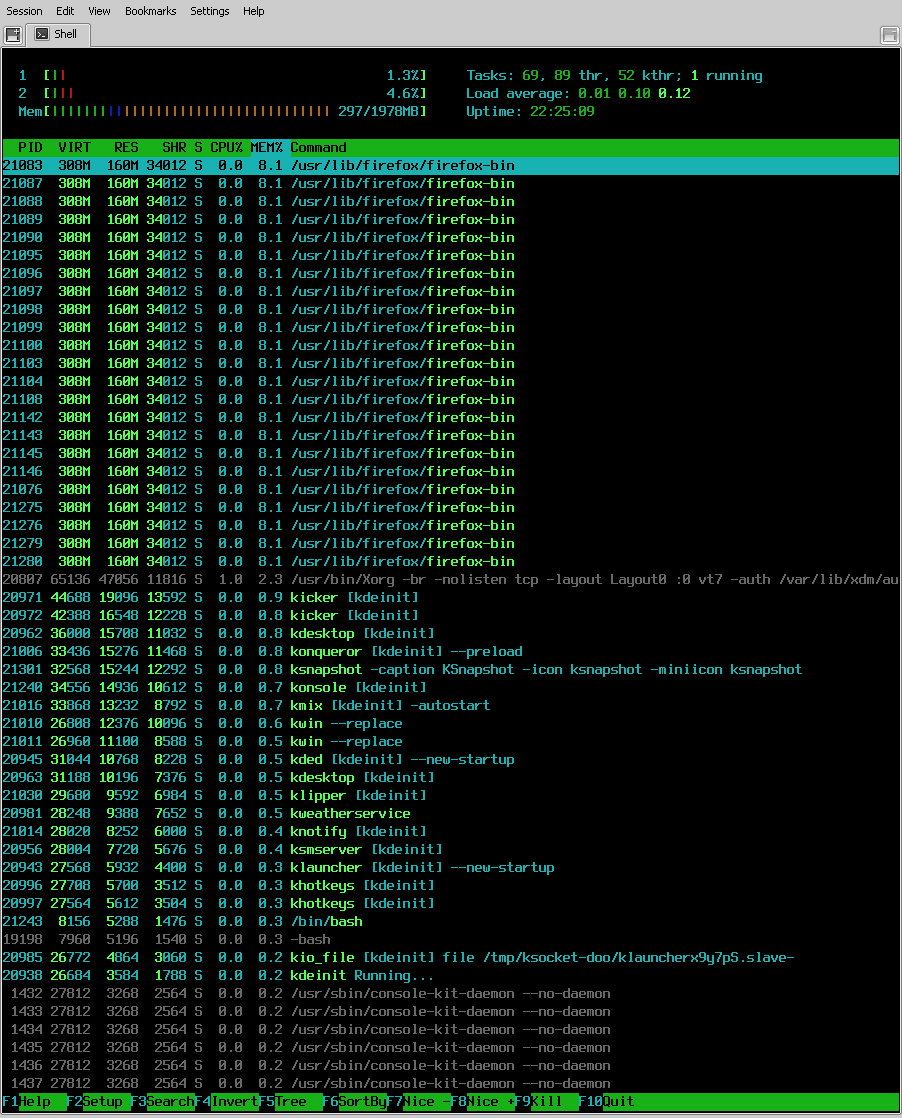
Task: Select firefox-bin process with PID 21087
Action: (451, 183)
